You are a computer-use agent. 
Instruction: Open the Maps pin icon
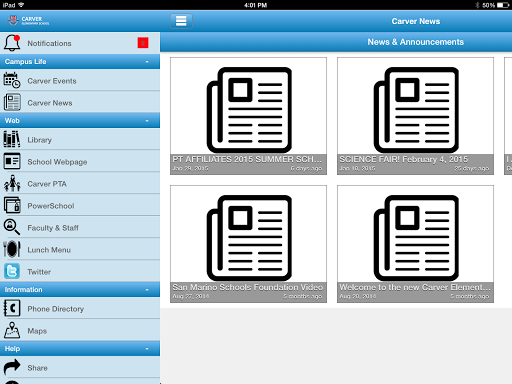12,330
